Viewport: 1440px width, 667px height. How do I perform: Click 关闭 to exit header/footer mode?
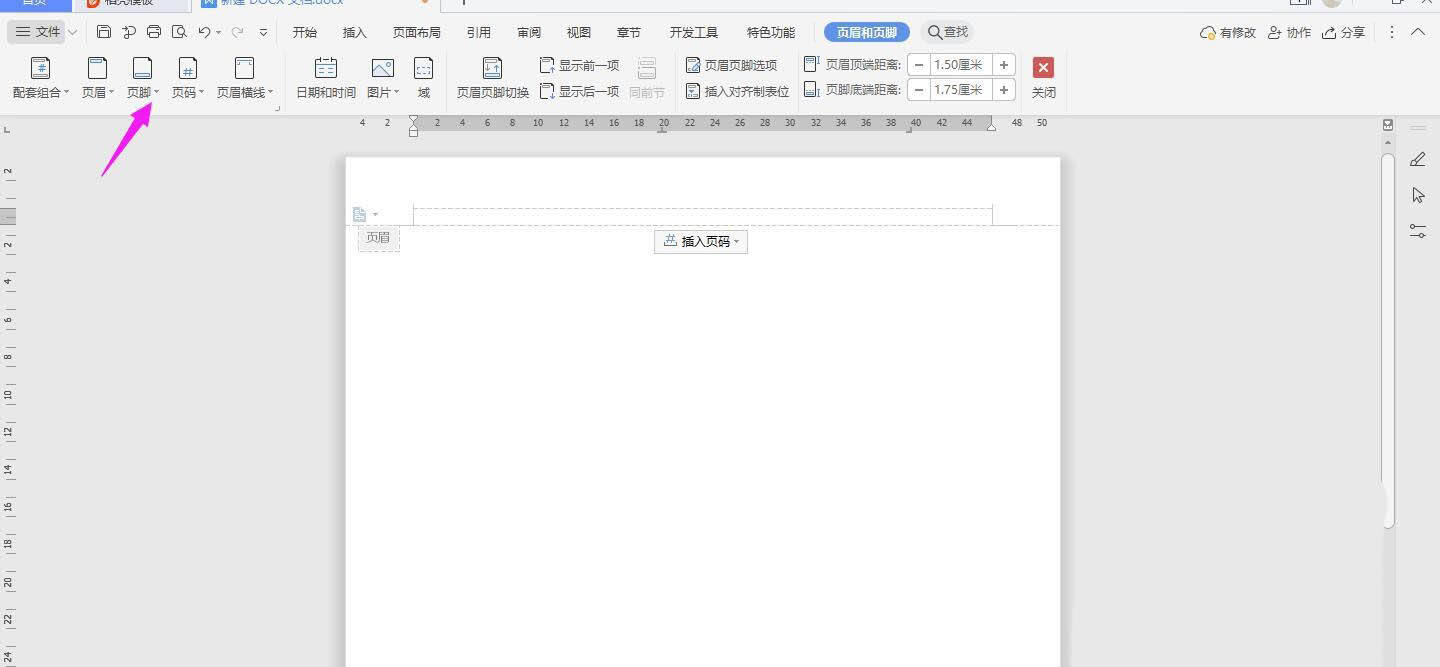pos(1043,77)
